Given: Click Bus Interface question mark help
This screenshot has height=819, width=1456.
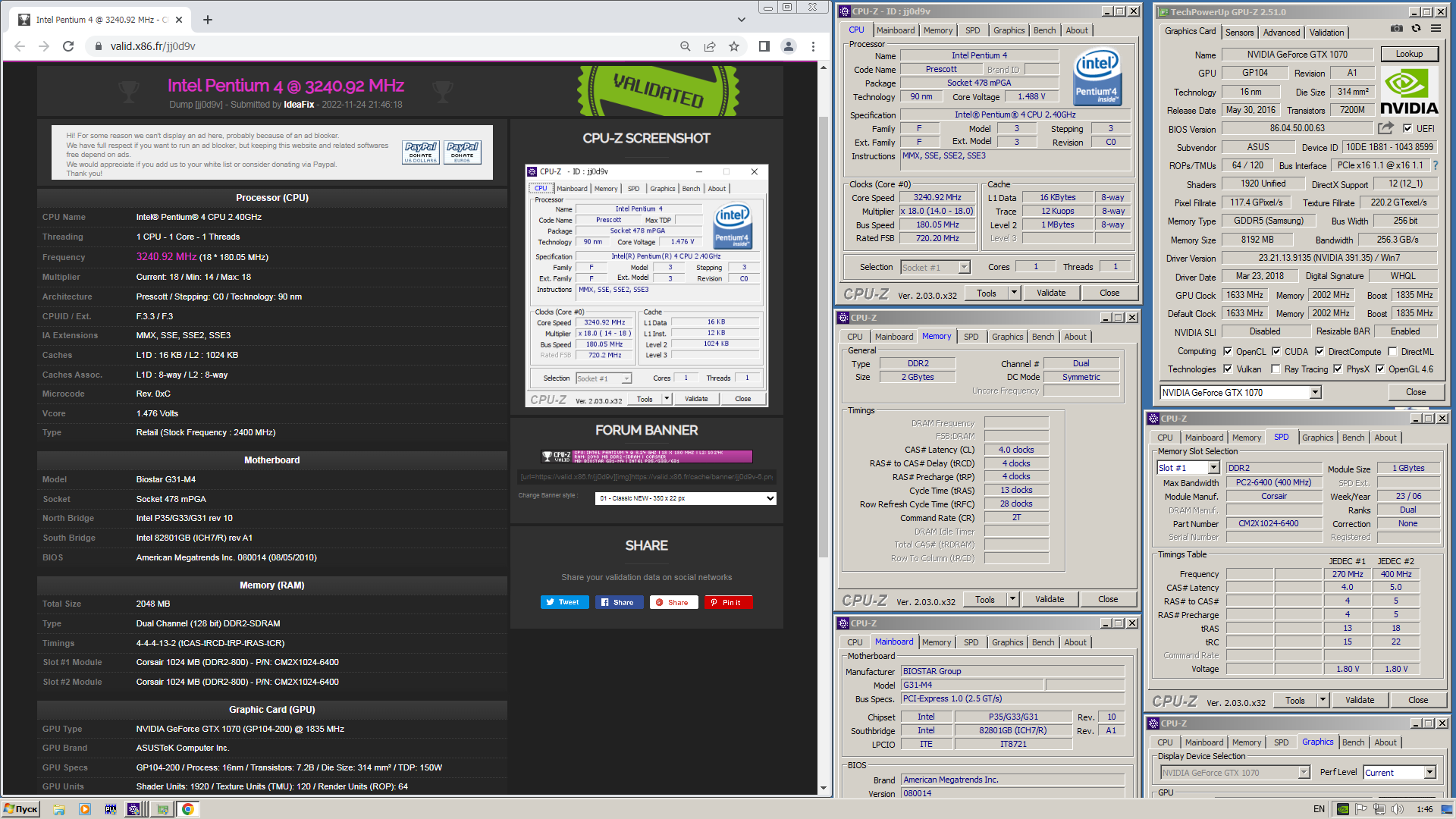Looking at the screenshot, I should [x=1435, y=165].
